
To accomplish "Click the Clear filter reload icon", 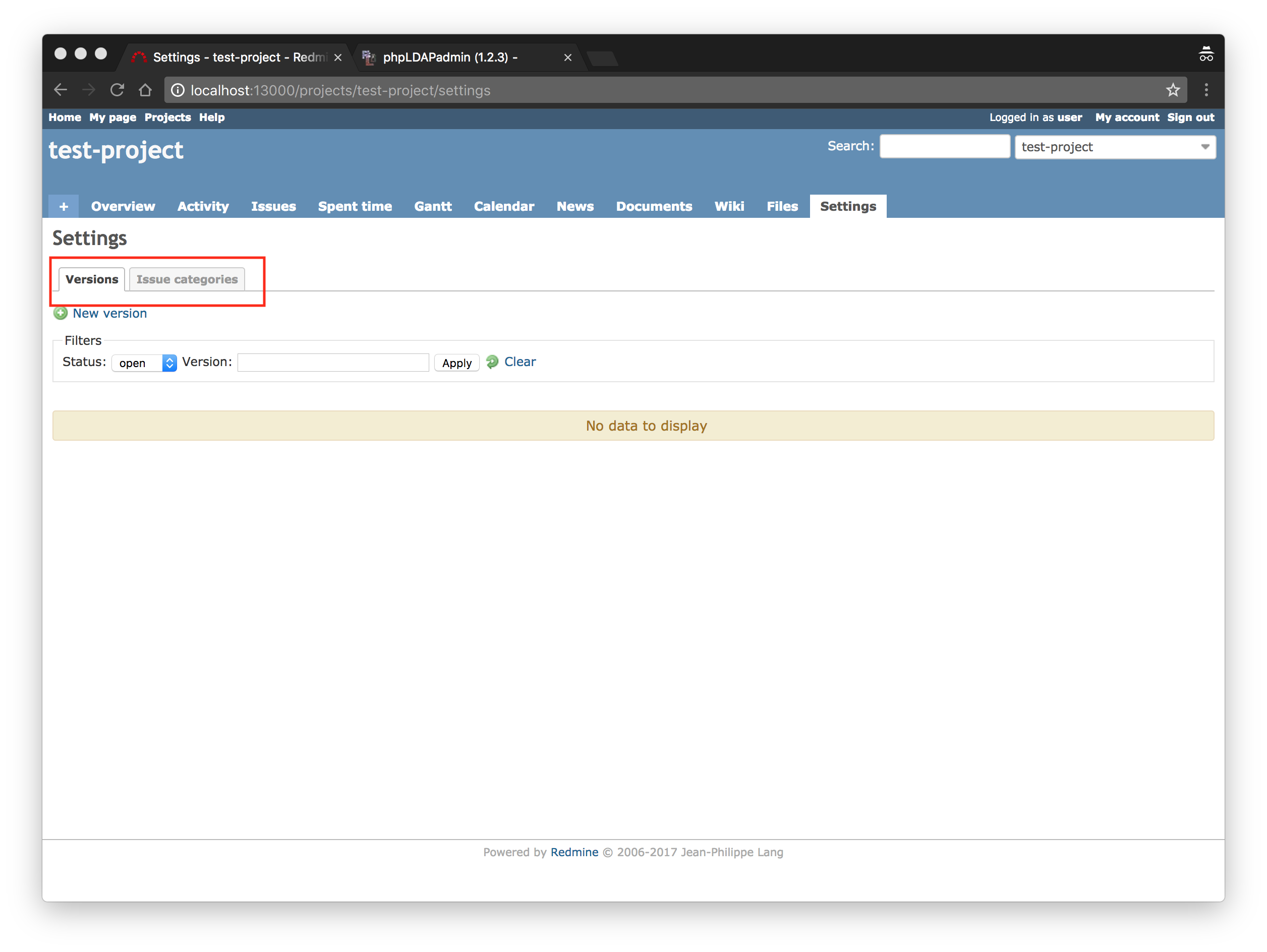I will click(x=492, y=362).
